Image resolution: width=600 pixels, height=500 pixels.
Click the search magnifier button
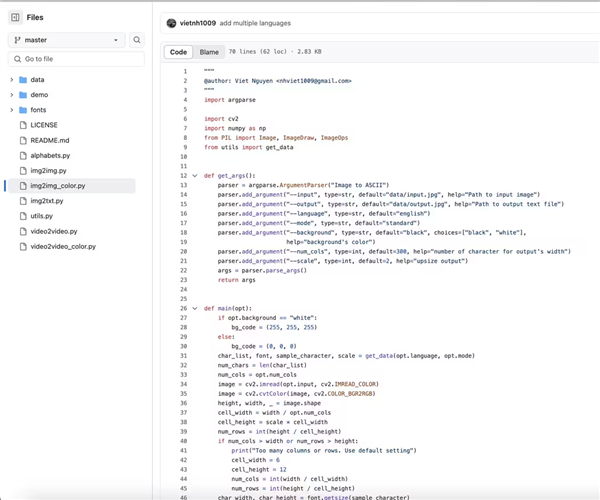[x=137, y=40]
